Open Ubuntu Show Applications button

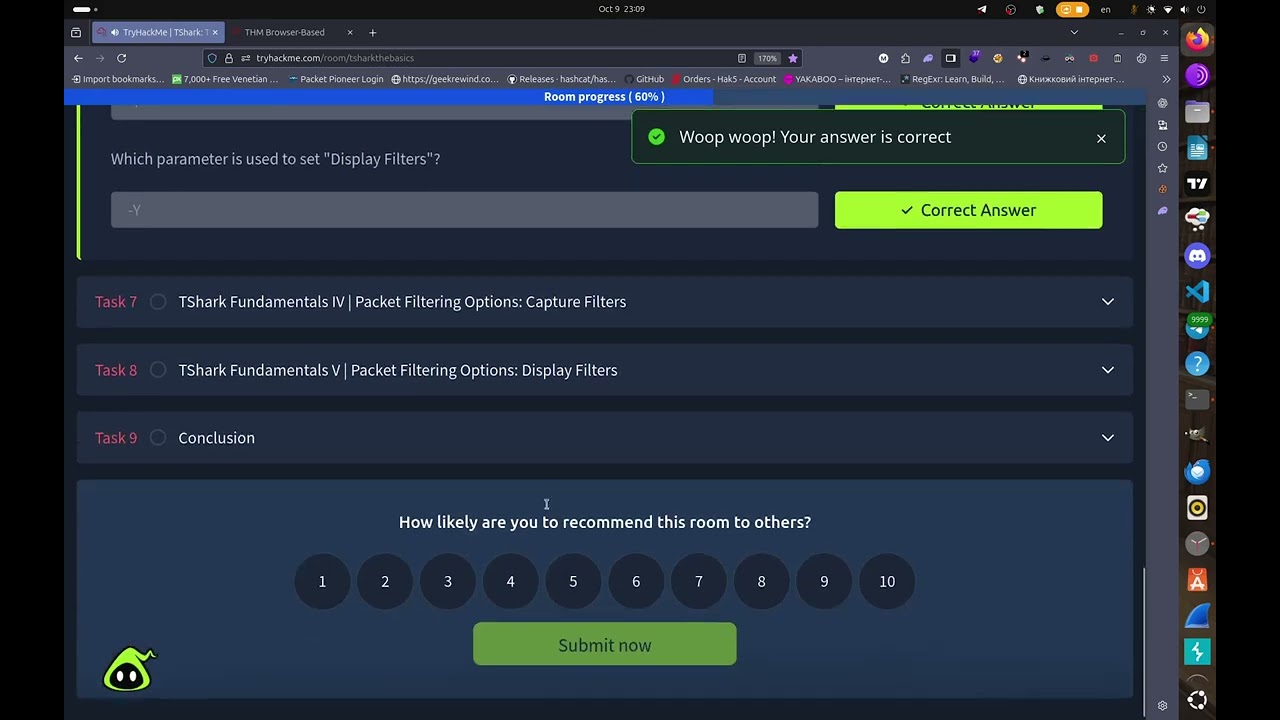click(1197, 700)
